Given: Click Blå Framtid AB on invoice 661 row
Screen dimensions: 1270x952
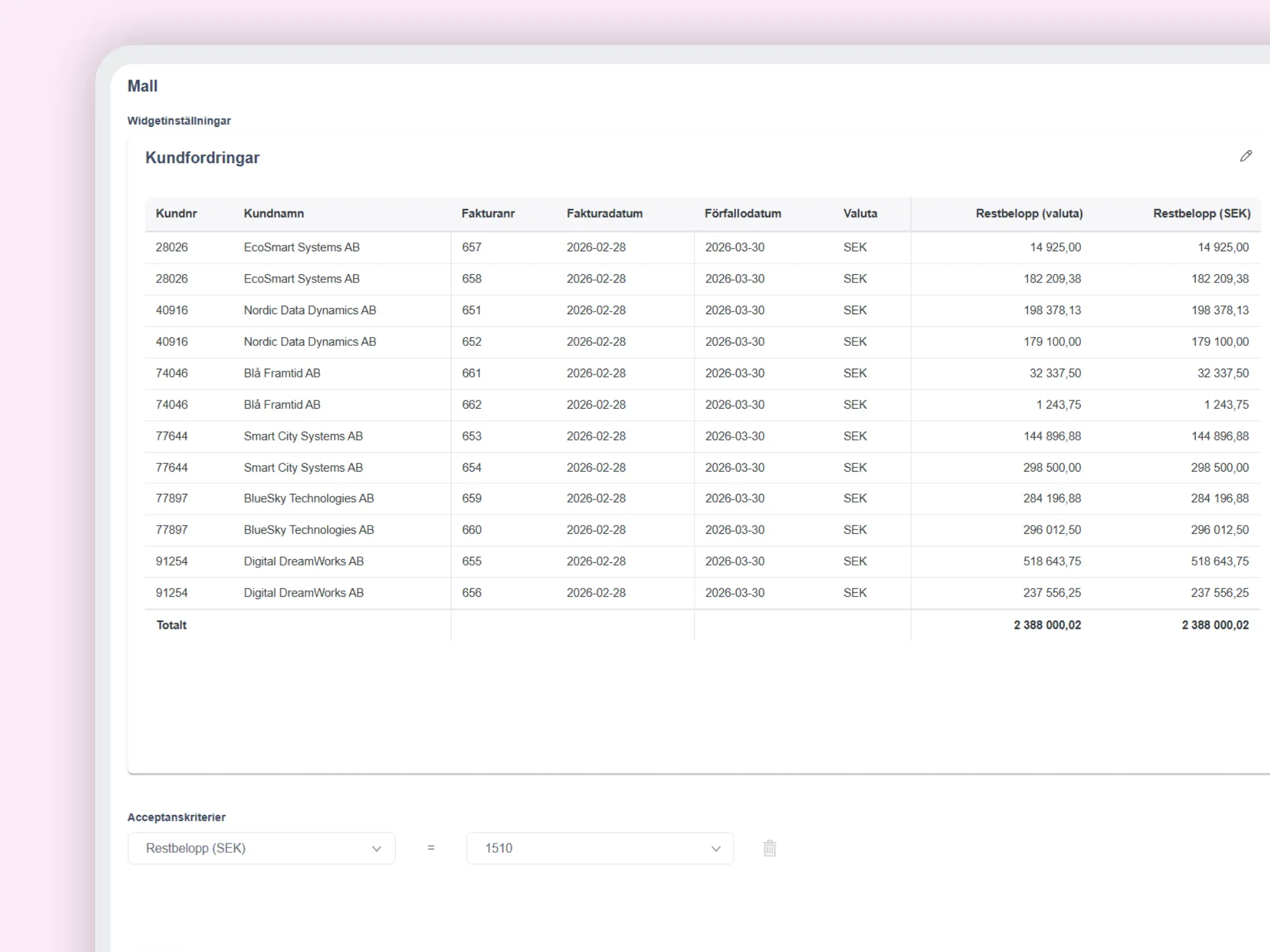Looking at the screenshot, I should (282, 373).
